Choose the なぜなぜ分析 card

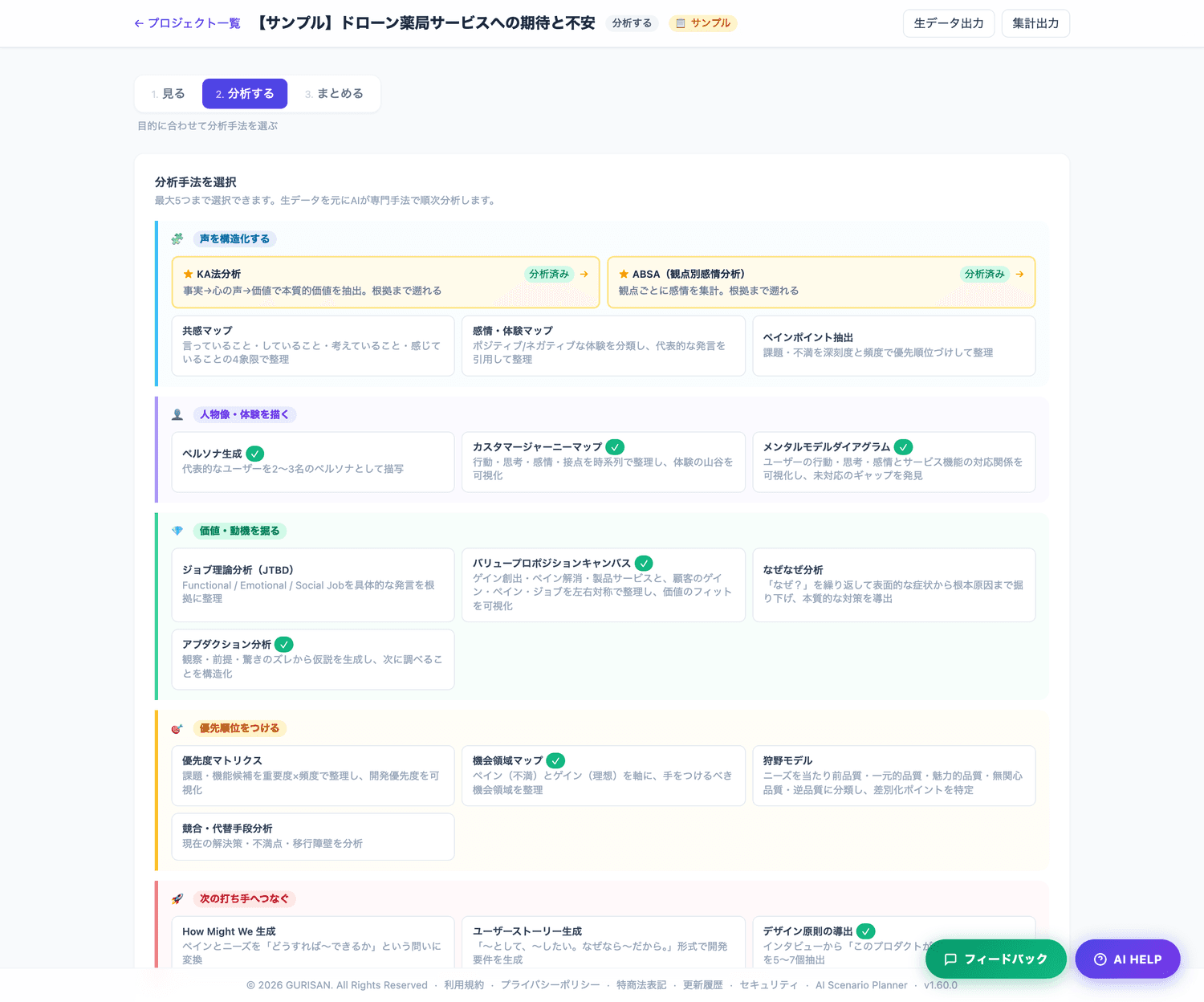click(x=894, y=584)
